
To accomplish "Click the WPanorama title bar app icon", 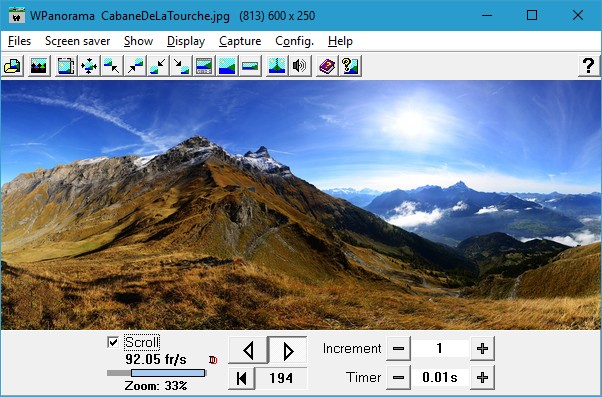I will pos(17,15).
